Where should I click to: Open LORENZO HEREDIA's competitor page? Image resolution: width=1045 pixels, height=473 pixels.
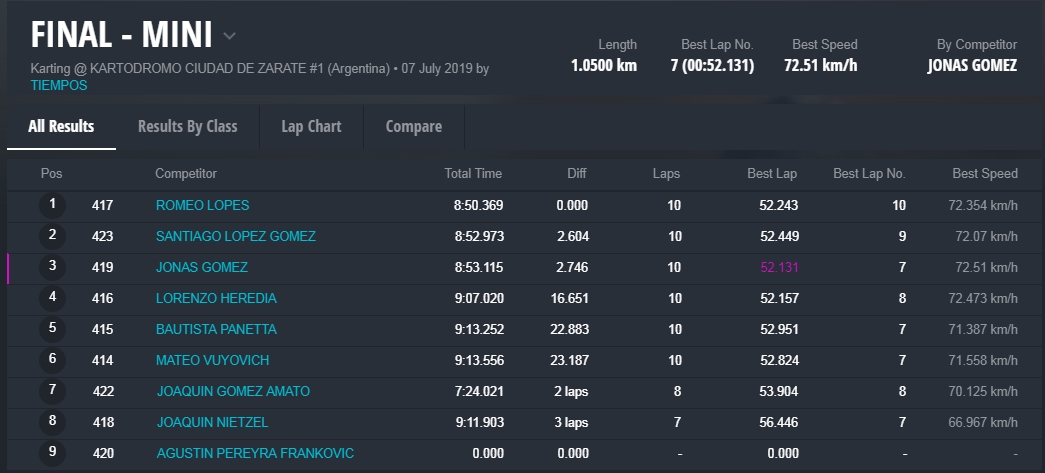click(216, 298)
